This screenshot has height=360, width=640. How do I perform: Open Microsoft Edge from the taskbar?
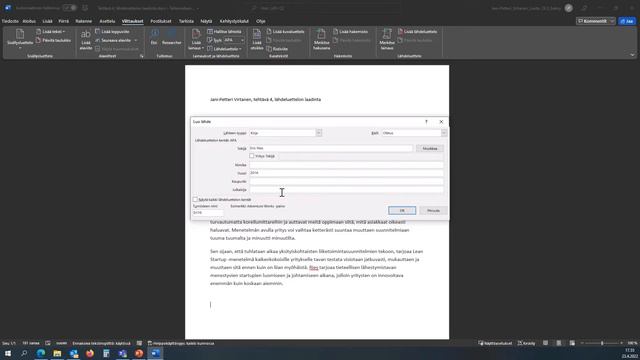[41, 353]
